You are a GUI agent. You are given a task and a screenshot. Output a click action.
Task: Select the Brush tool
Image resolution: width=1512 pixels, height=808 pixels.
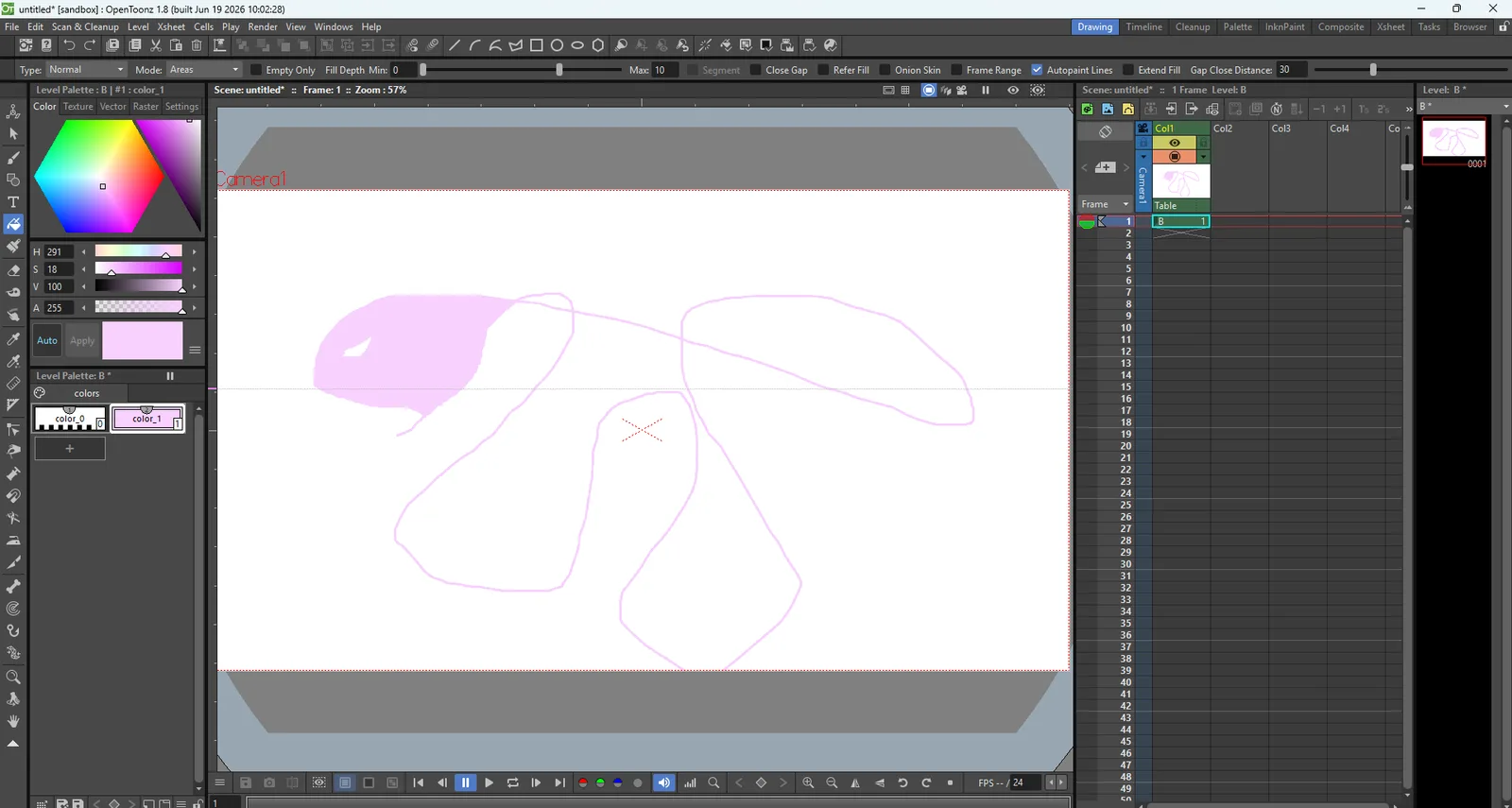[x=13, y=157]
